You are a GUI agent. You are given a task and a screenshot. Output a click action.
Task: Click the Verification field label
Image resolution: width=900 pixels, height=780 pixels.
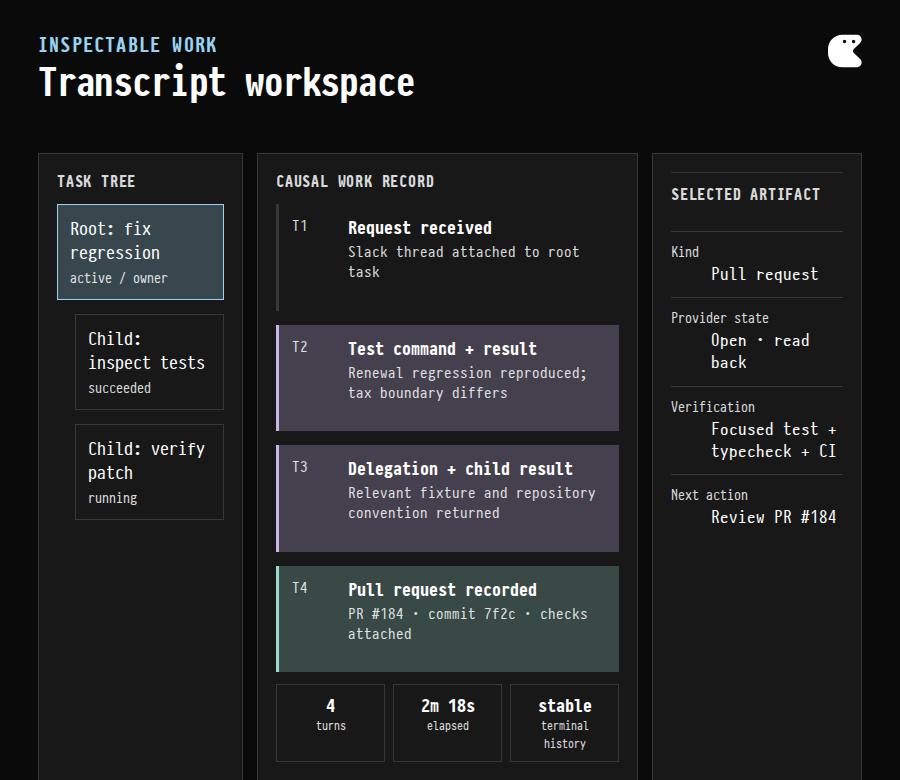[x=713, y=407]
